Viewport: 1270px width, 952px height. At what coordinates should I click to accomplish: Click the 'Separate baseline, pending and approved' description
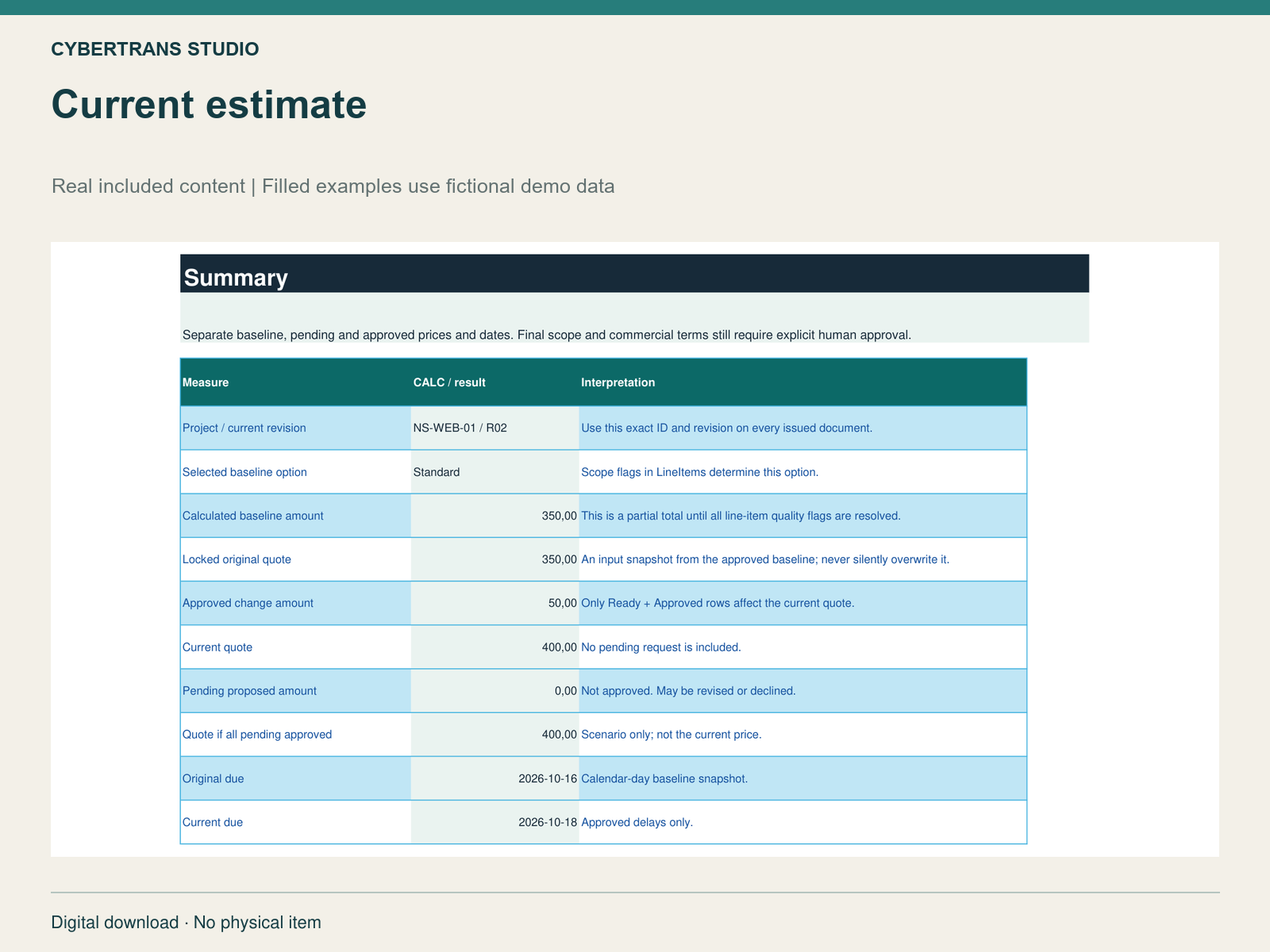547,335
